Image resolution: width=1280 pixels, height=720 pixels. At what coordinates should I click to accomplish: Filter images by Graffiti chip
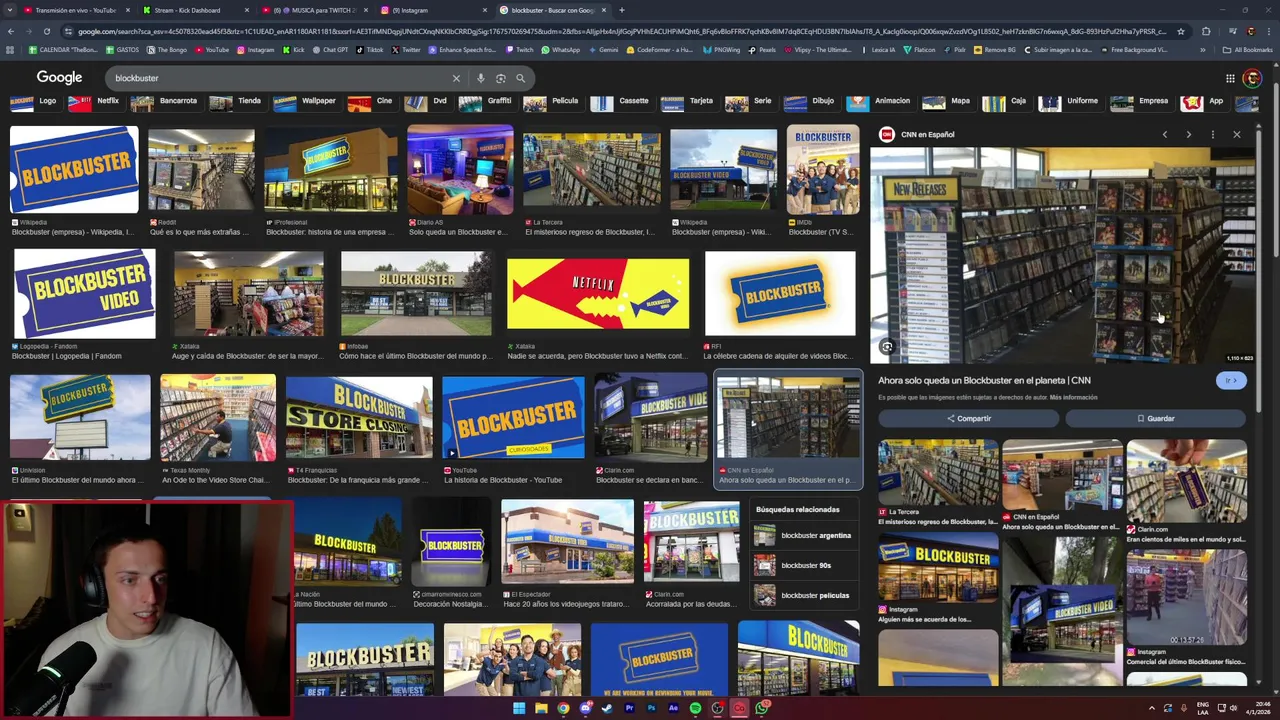point(486,101)
